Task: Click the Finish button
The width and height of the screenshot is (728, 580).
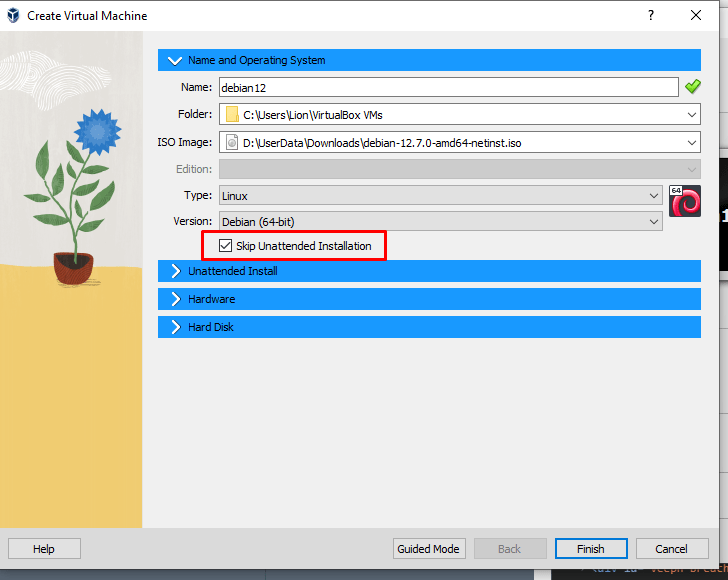Action: point(591,549)
